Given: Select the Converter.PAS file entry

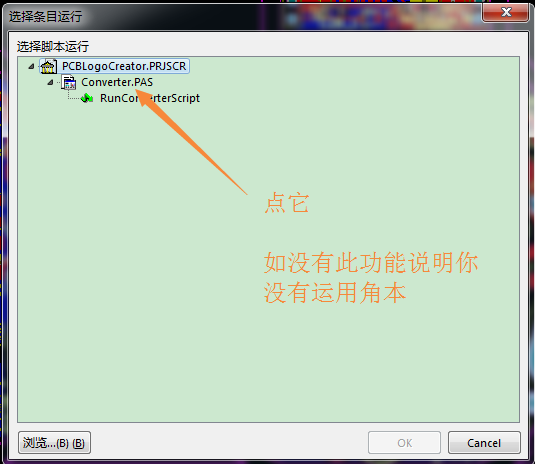Looking at the screenshot, I should point(117,82).
